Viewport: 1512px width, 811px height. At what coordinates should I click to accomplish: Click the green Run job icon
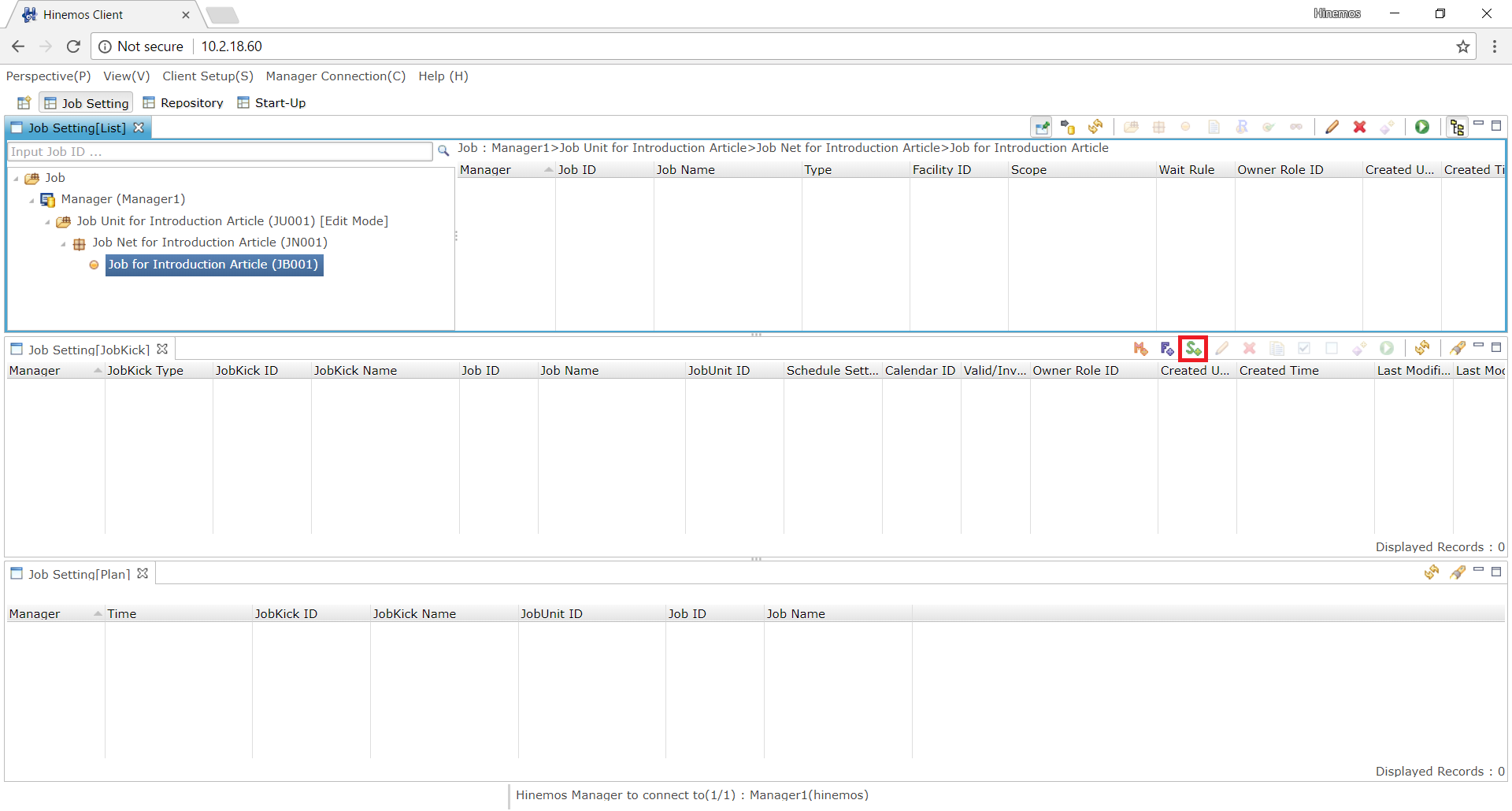(1422, 127)
